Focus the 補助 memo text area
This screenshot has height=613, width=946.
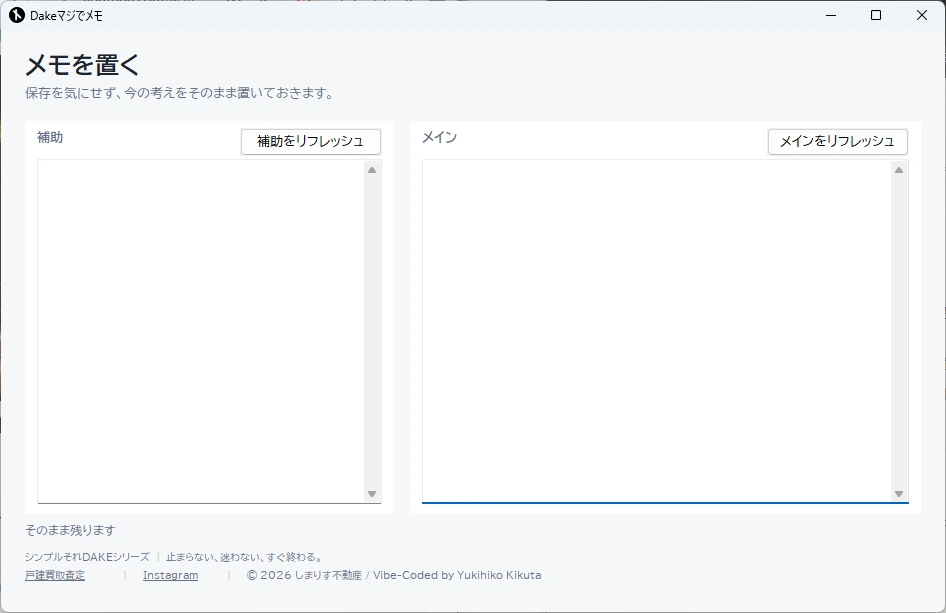(201, 331)
